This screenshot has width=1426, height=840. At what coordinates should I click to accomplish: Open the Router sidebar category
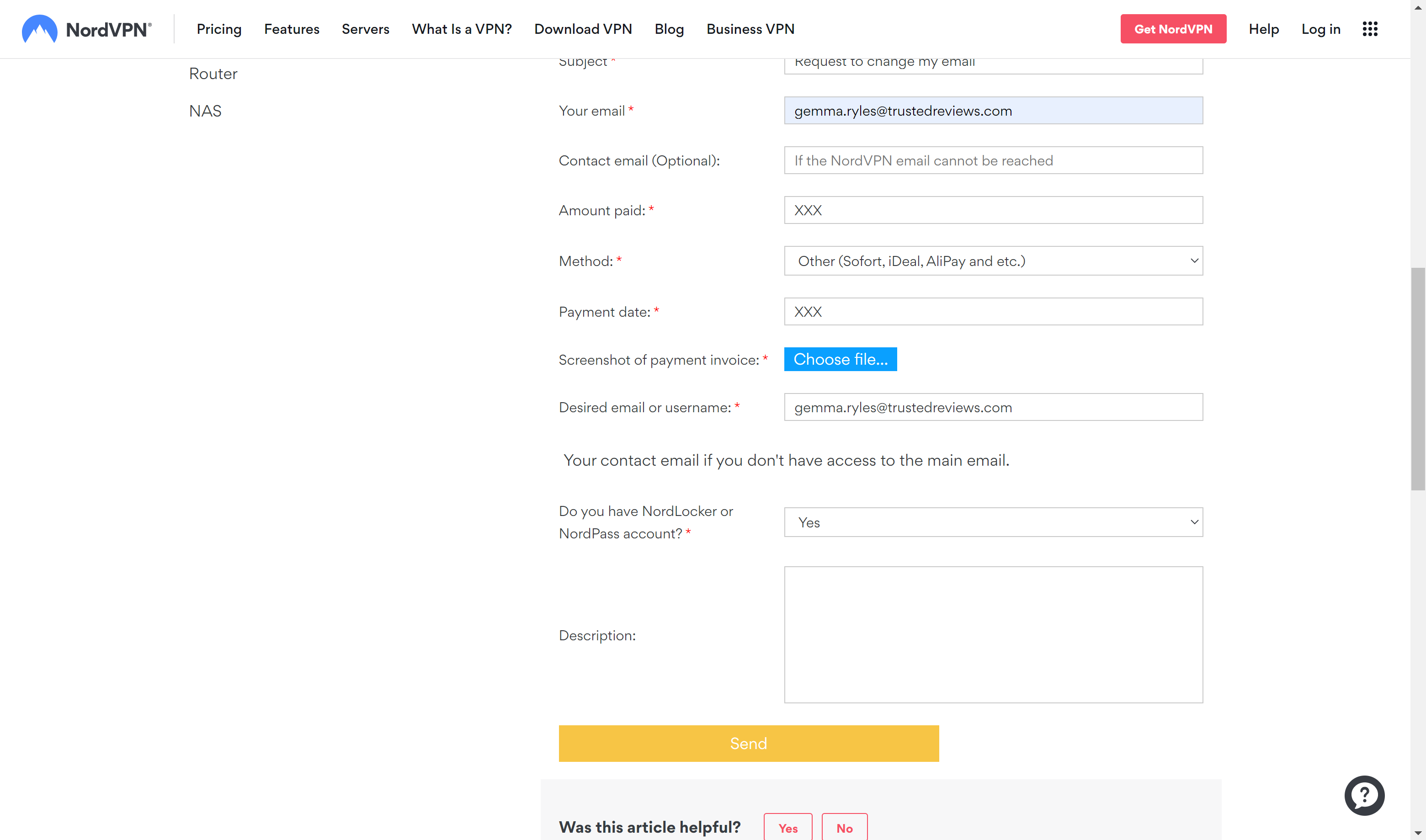tap(213, 74)
